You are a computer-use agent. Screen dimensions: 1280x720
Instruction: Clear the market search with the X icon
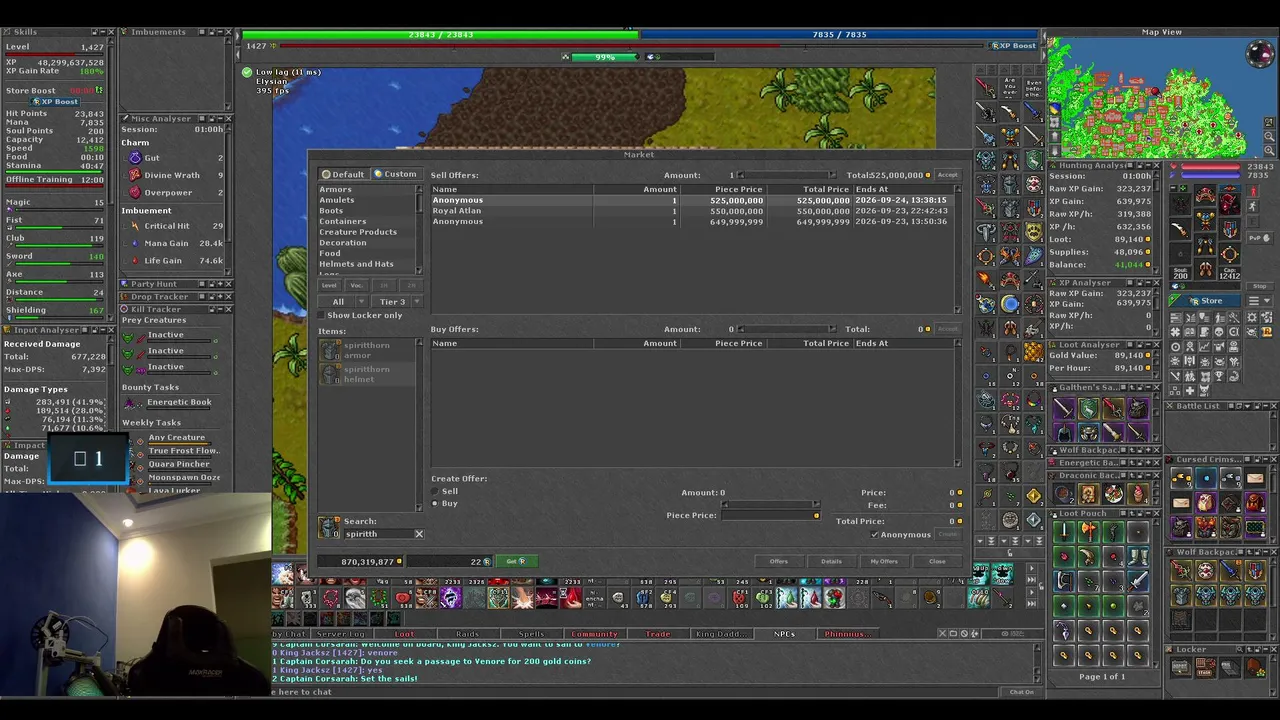419,534
